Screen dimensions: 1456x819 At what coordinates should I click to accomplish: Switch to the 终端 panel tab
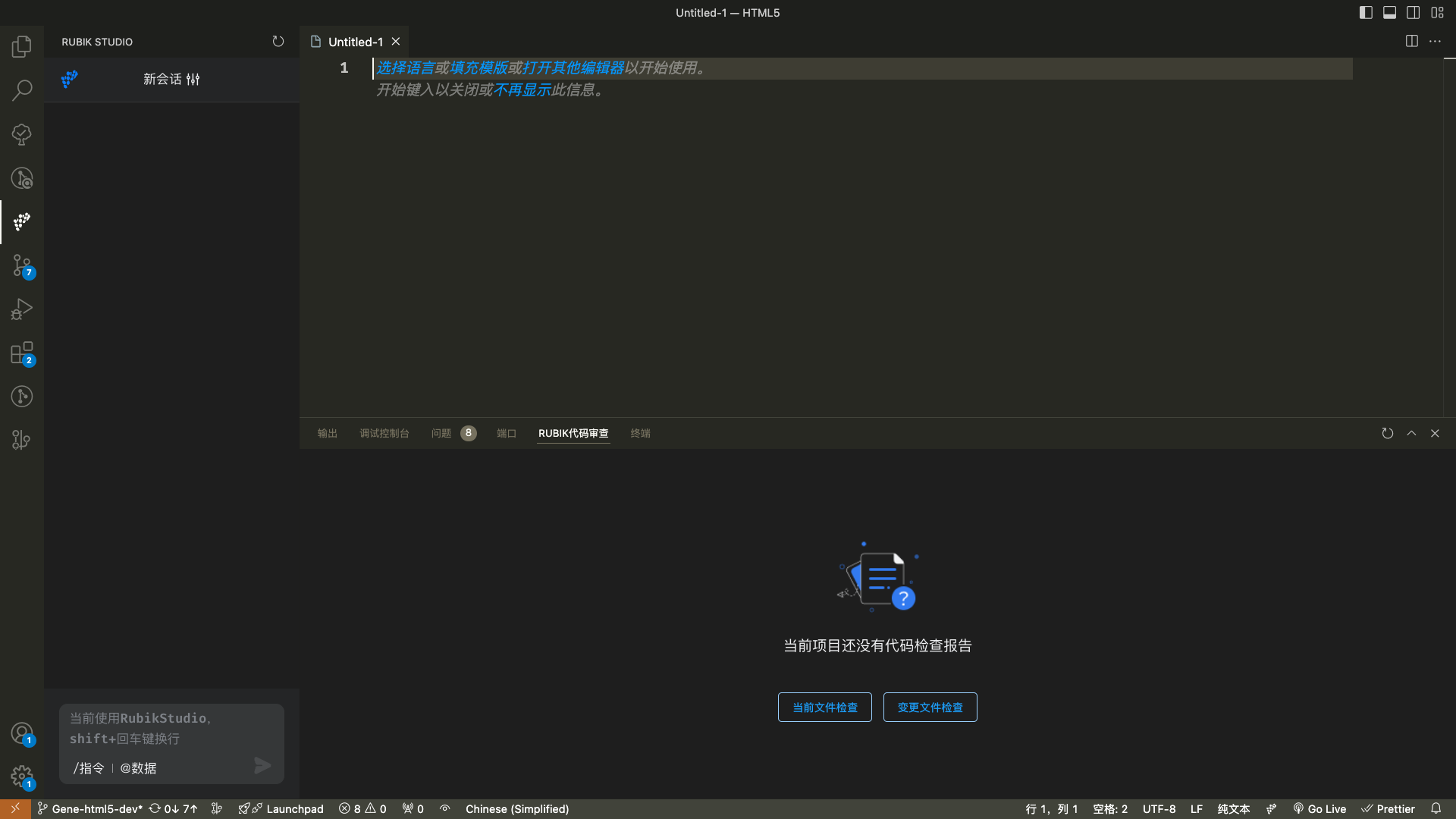pos(641,433)
